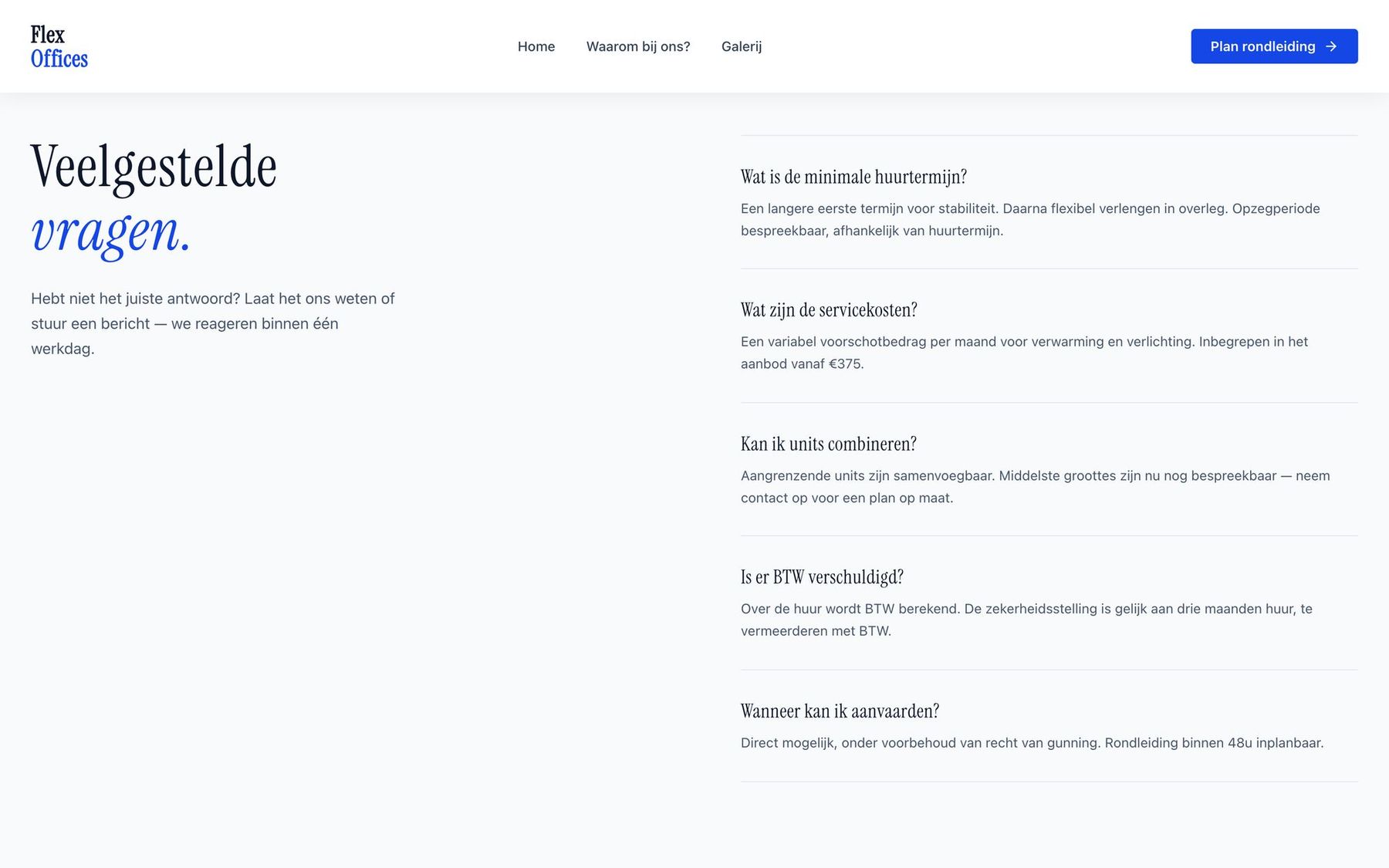Click answer text starting Direct mogelijk, onder voorbehoud

tap(1032, 743)
